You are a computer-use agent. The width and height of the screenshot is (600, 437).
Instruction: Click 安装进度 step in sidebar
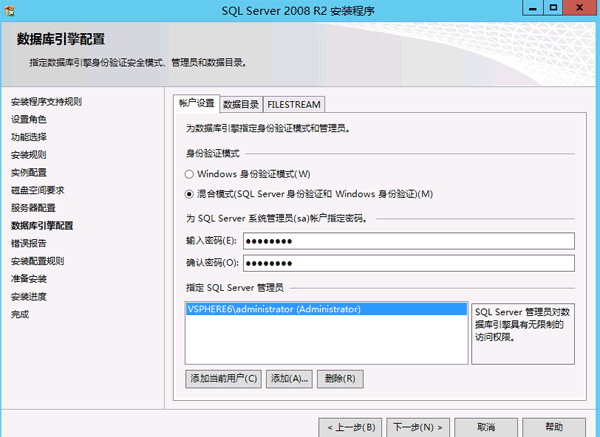pos(29,297)
